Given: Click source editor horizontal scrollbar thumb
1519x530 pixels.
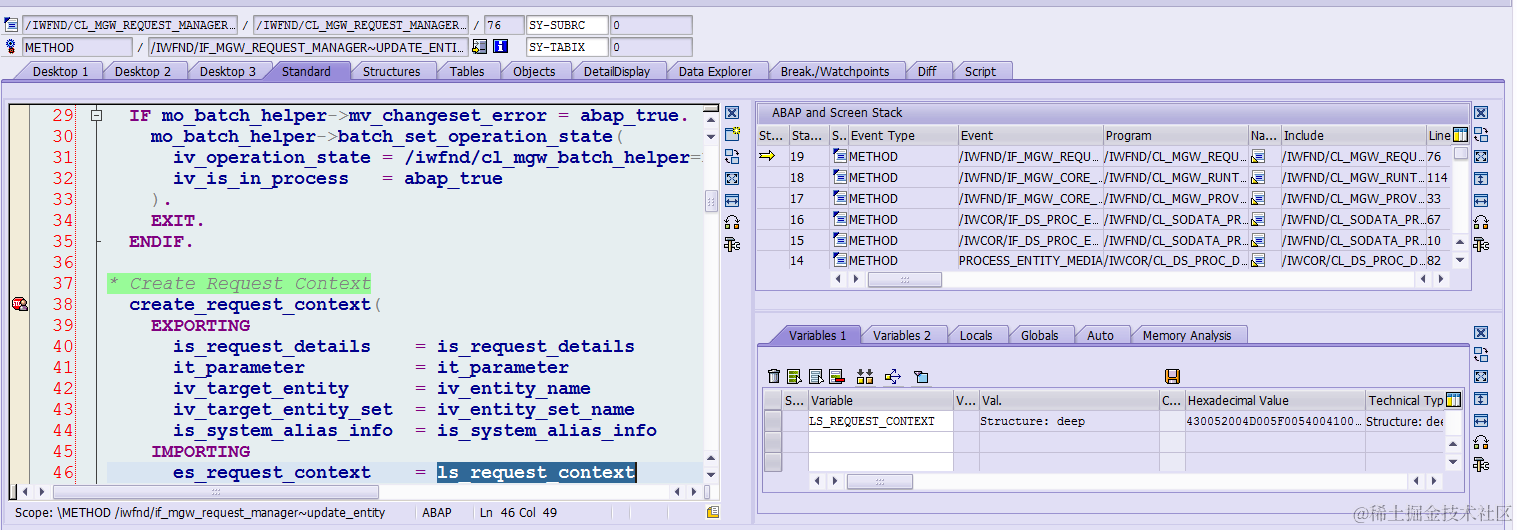Looking at the screenshot, I should [214, 492].
